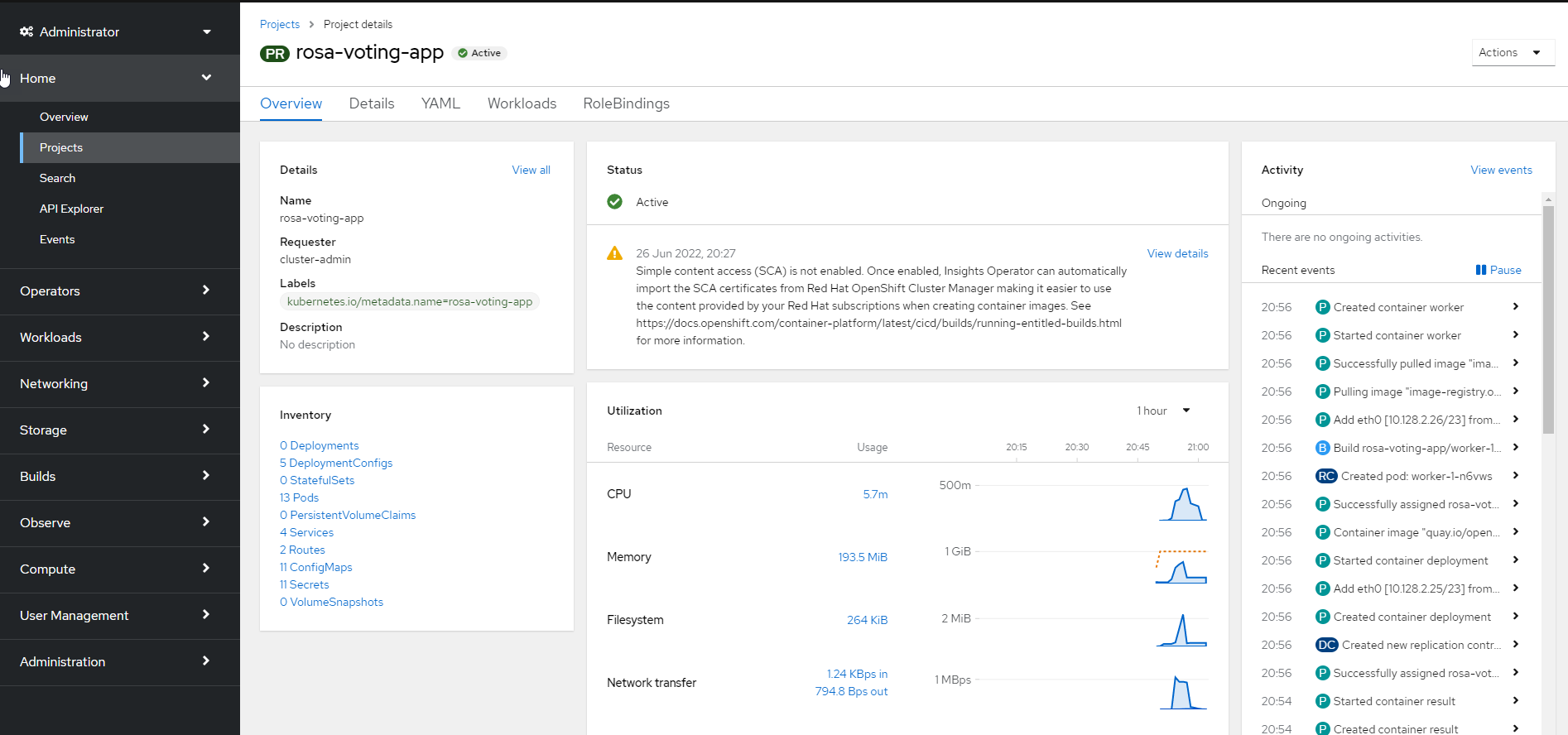1568x735 pixels.
Task: Select the Overview tab
Action: tap(291, 103)
